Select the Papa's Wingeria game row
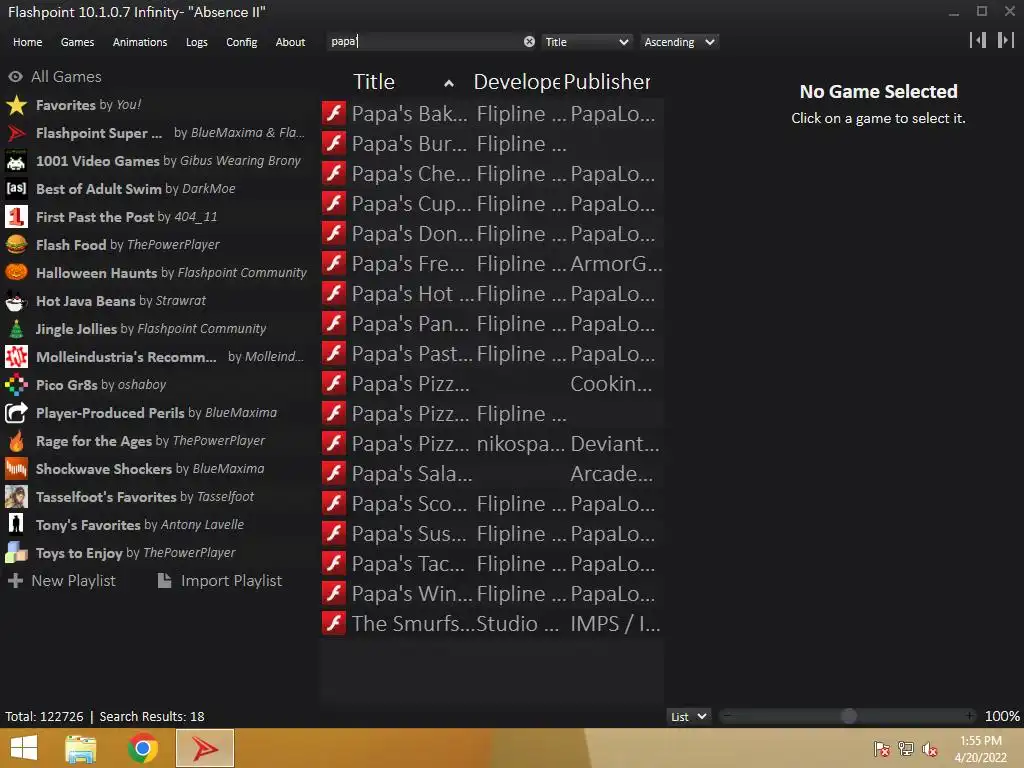Image resolution: width=1024 pixels, height=768 pixels. [x=492, y=593]
